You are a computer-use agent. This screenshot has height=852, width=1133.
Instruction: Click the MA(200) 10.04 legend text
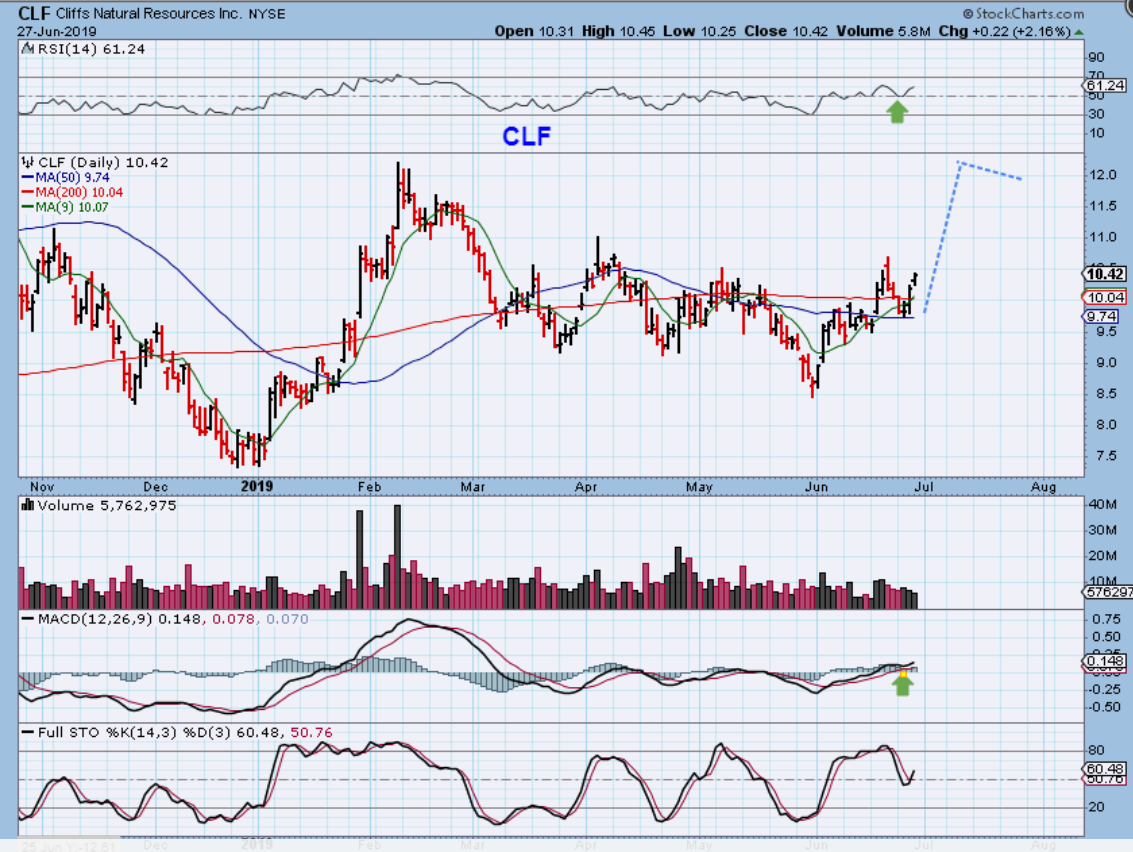coord(79,192)
